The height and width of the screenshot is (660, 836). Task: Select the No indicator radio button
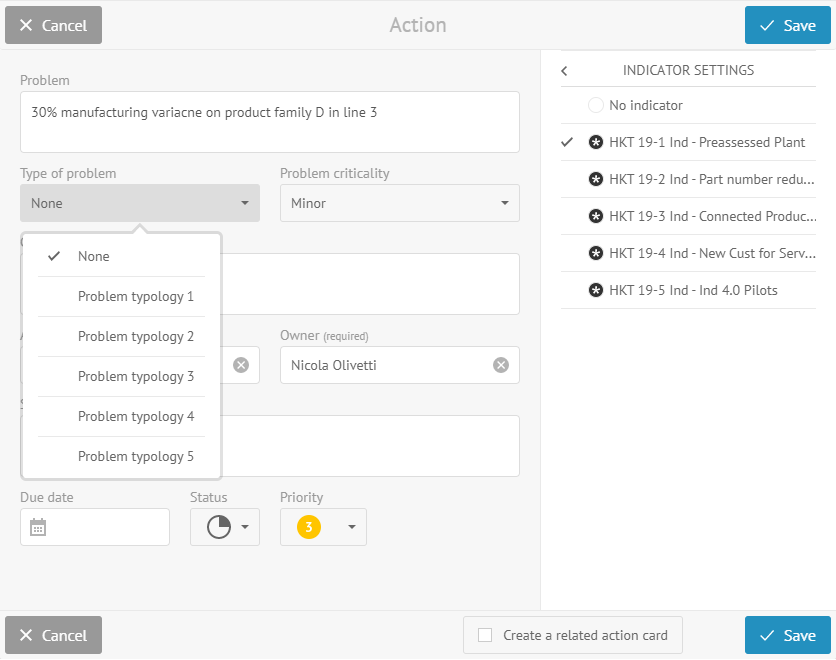click(x=596, y=105)
